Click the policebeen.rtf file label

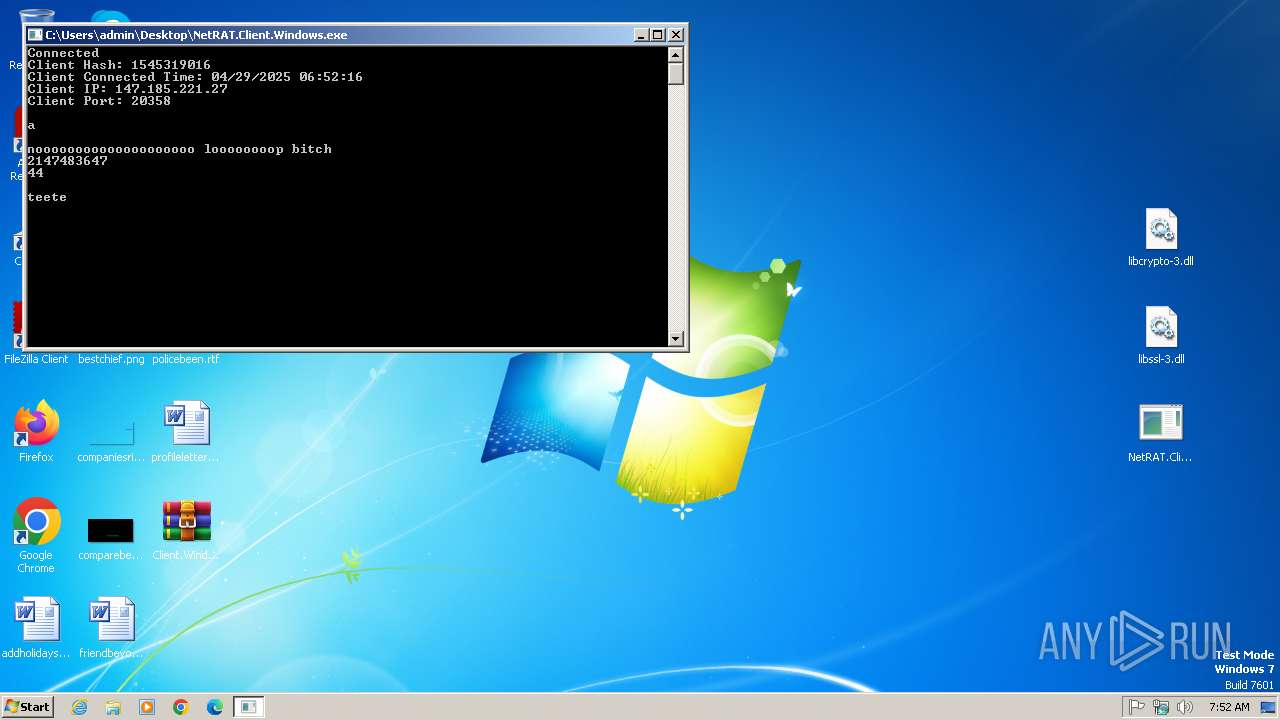[x=186, y=359]
